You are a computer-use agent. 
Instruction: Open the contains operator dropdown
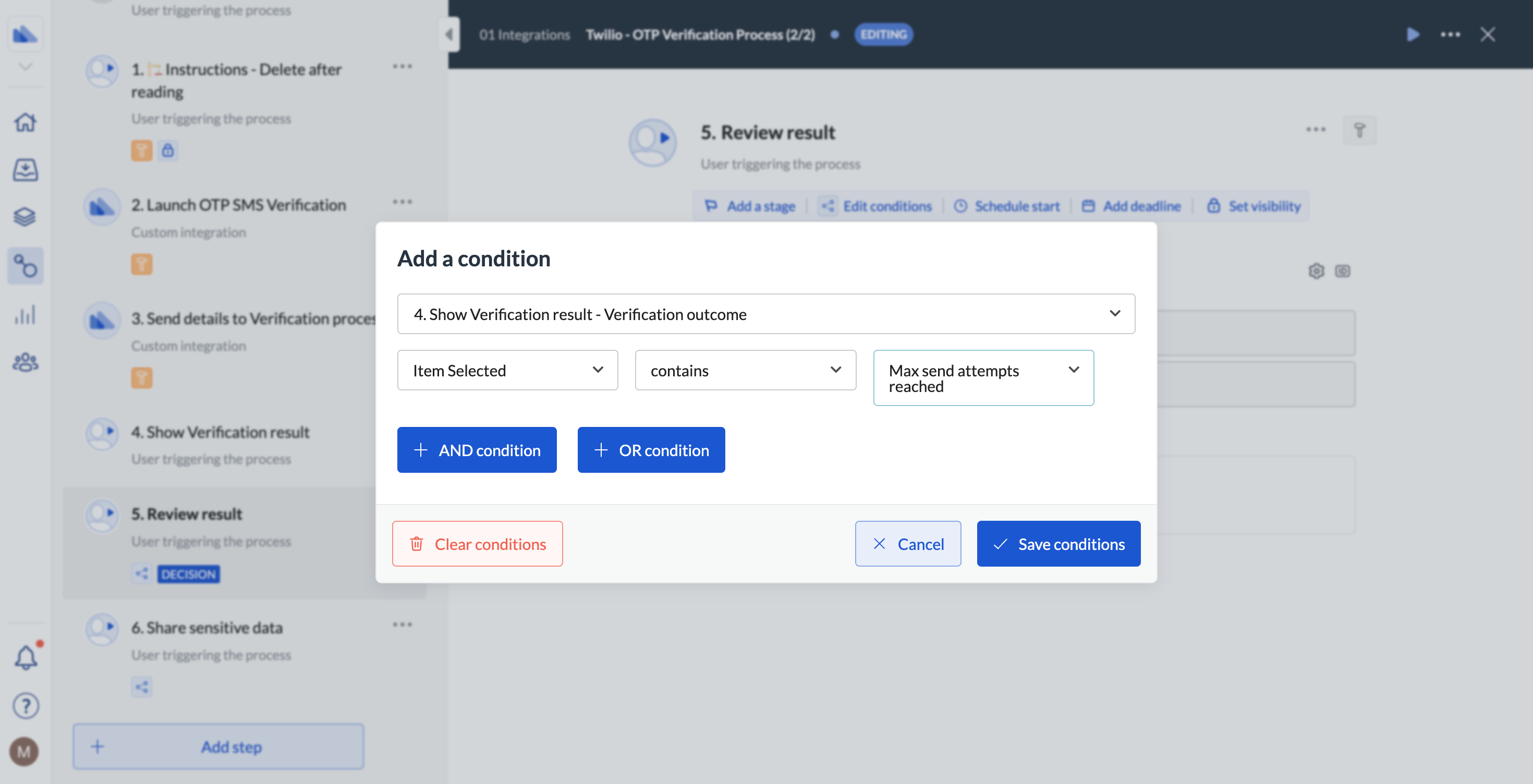pyautogui.click(x=745, y=370)
